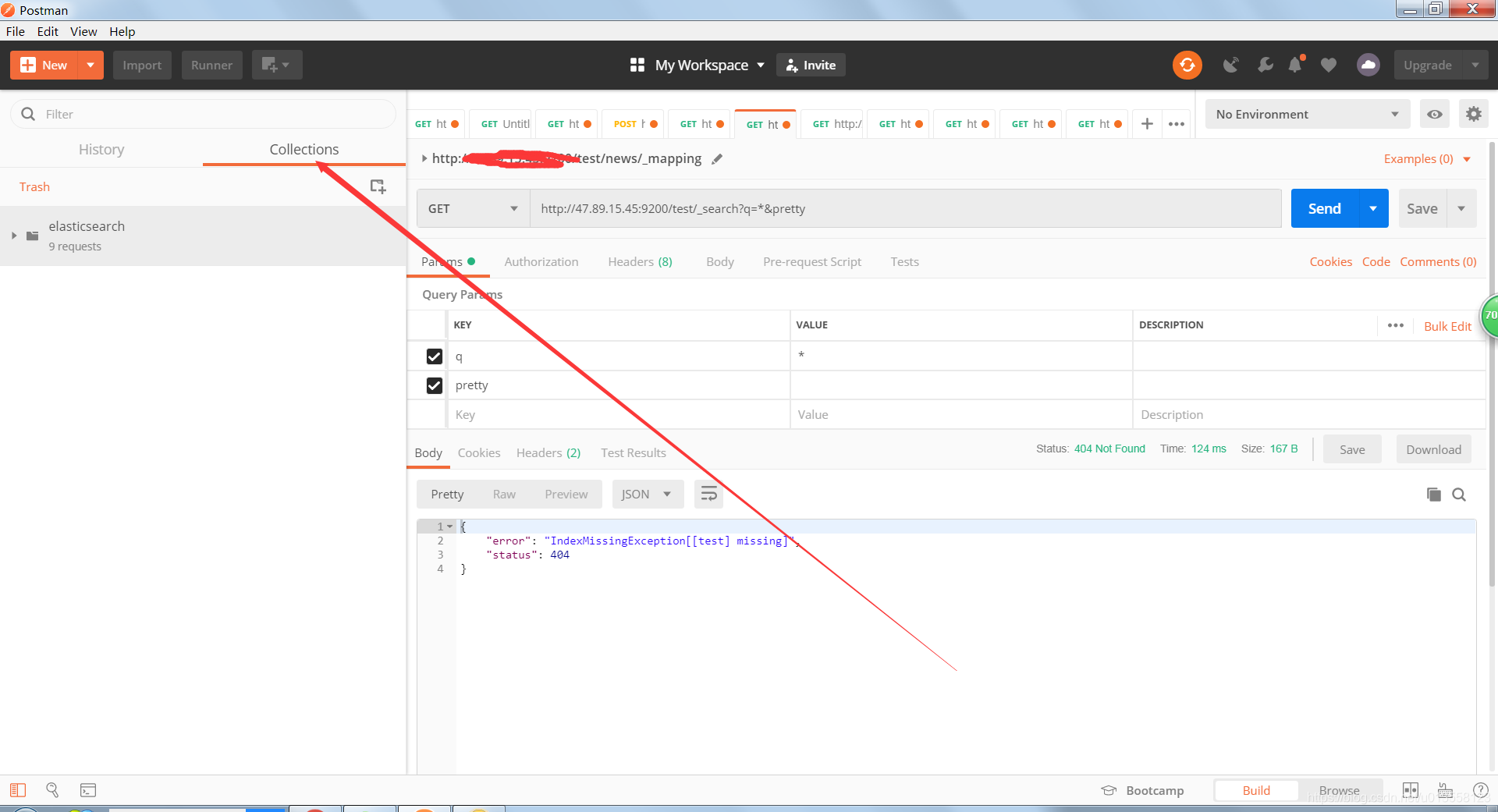Image resolution: width=1498 pixels, height=812 pixels.
Task: Open the View menu
Action: click(x=83, y=31)
